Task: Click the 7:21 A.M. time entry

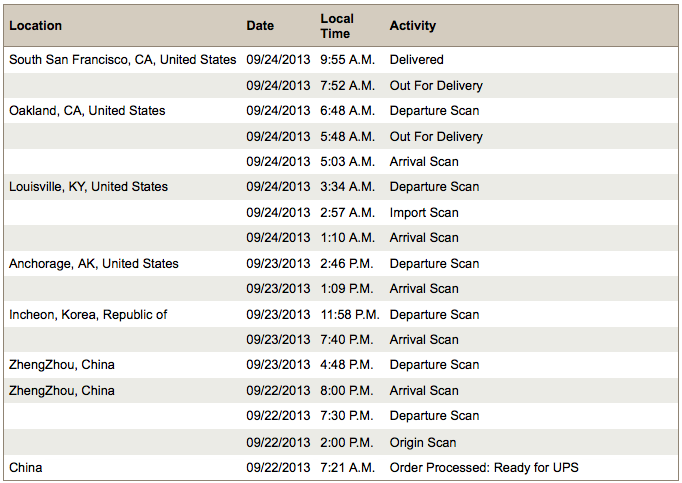Action: click(x=348, y=467)
